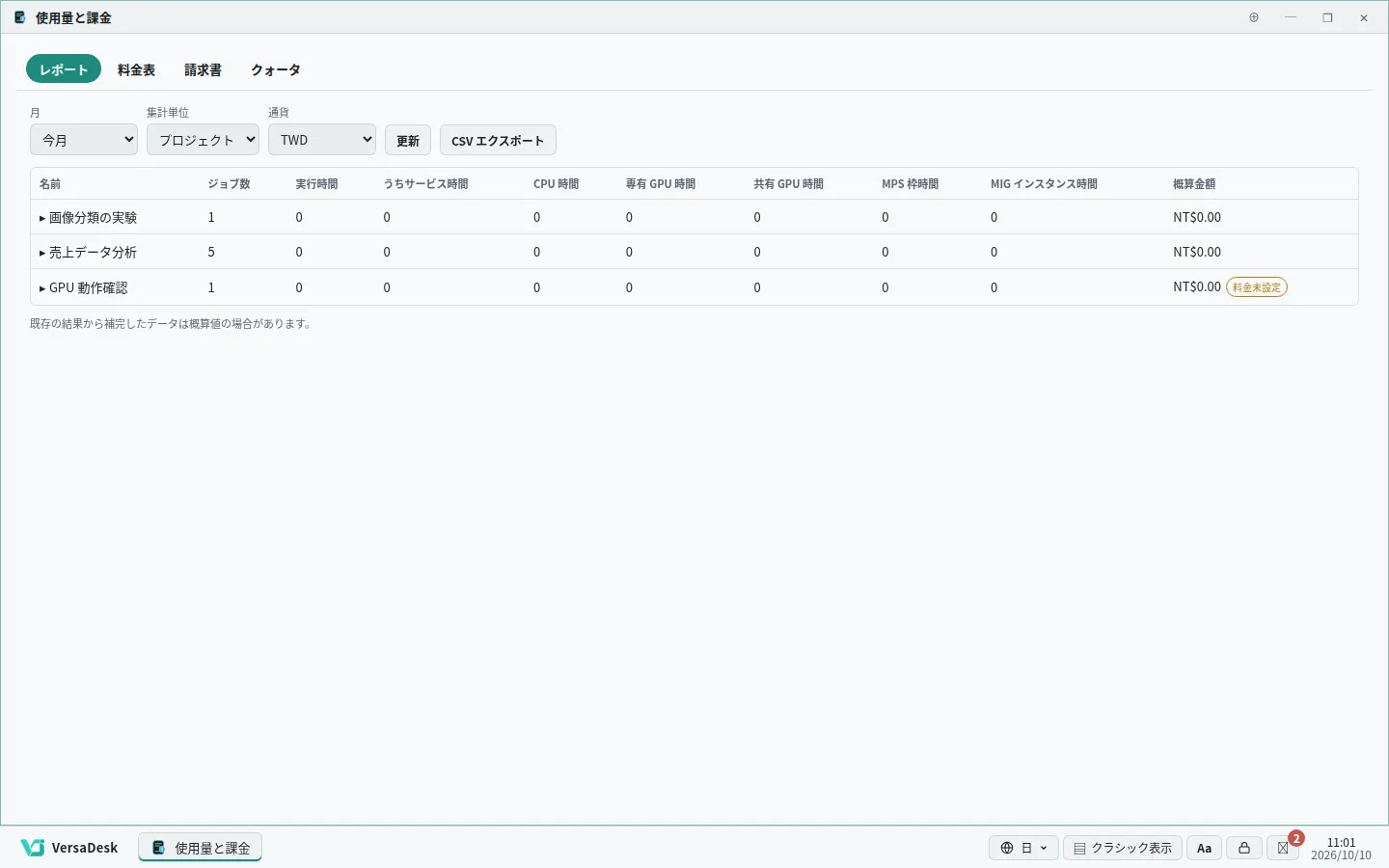1389x868 pixels.
Task: Click the 料金未設定 badge
Action: tap(1257, 287)
